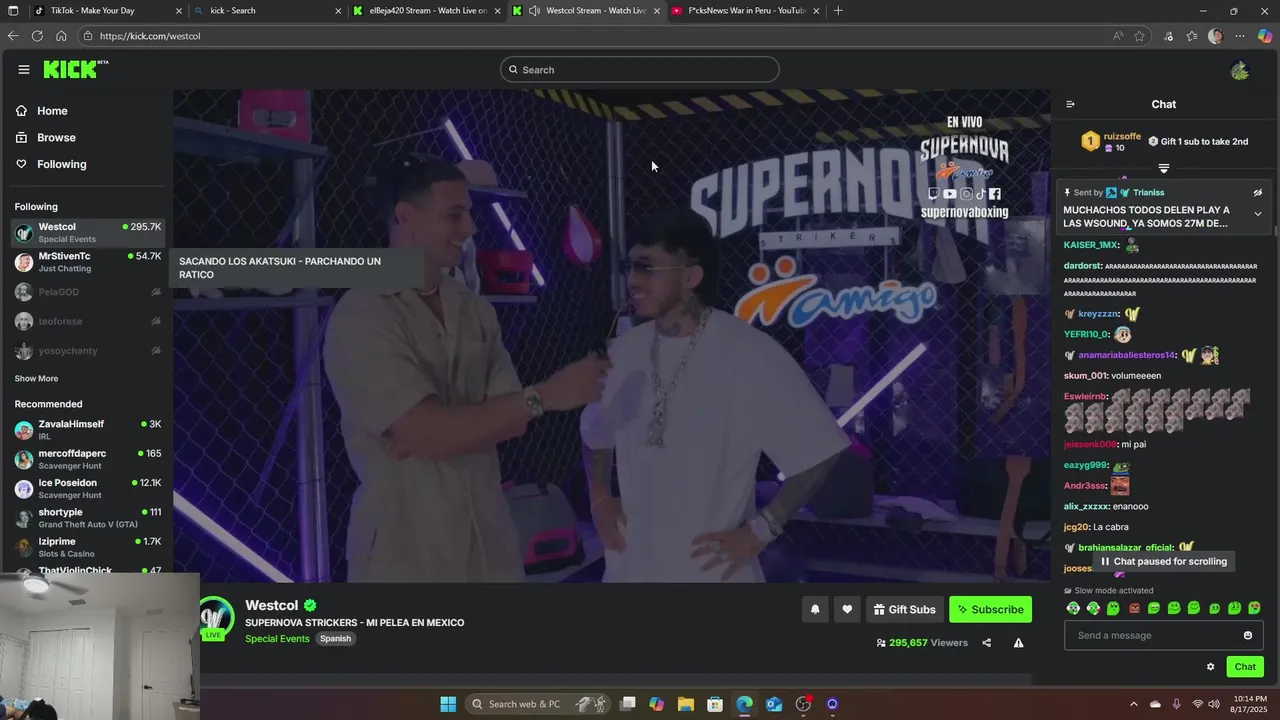Click the Kick search box

640,70
